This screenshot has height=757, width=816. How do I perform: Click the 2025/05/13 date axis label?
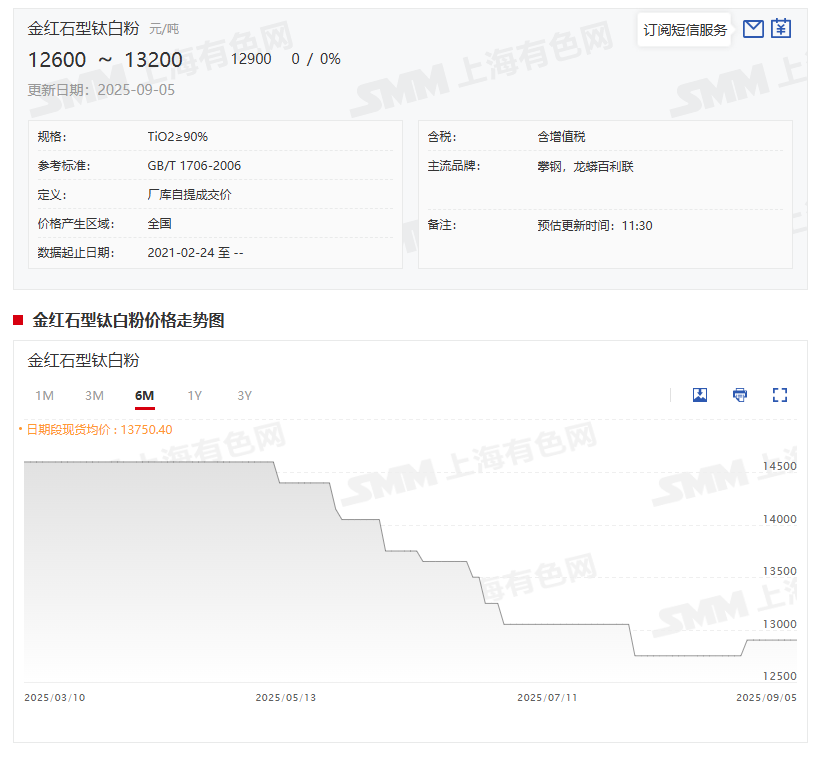(286, 698)
